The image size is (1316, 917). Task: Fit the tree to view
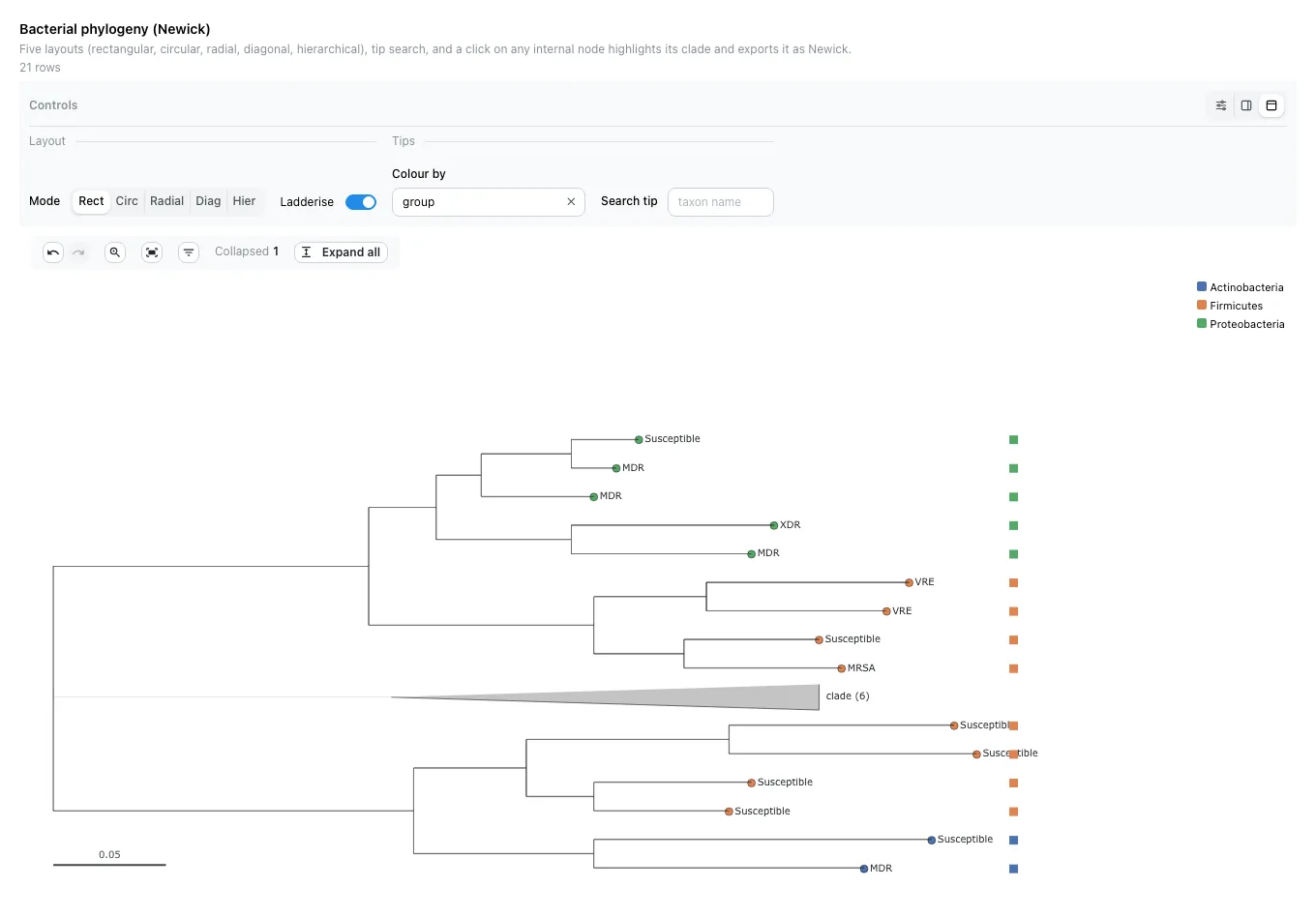pos(152,252)
